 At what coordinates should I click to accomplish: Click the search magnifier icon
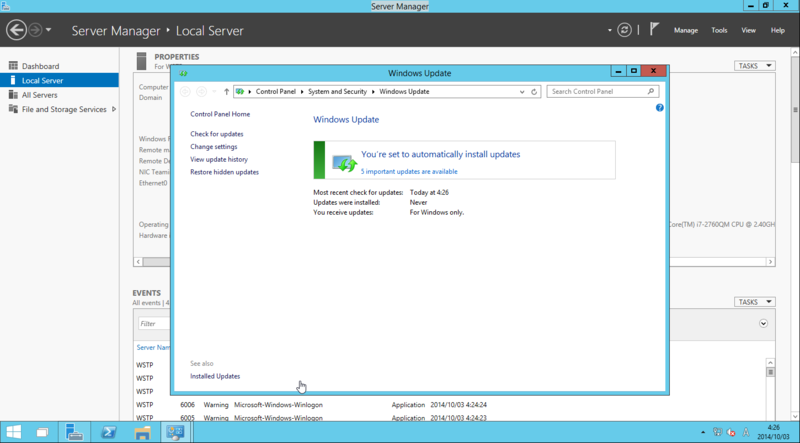pos(651,91)
